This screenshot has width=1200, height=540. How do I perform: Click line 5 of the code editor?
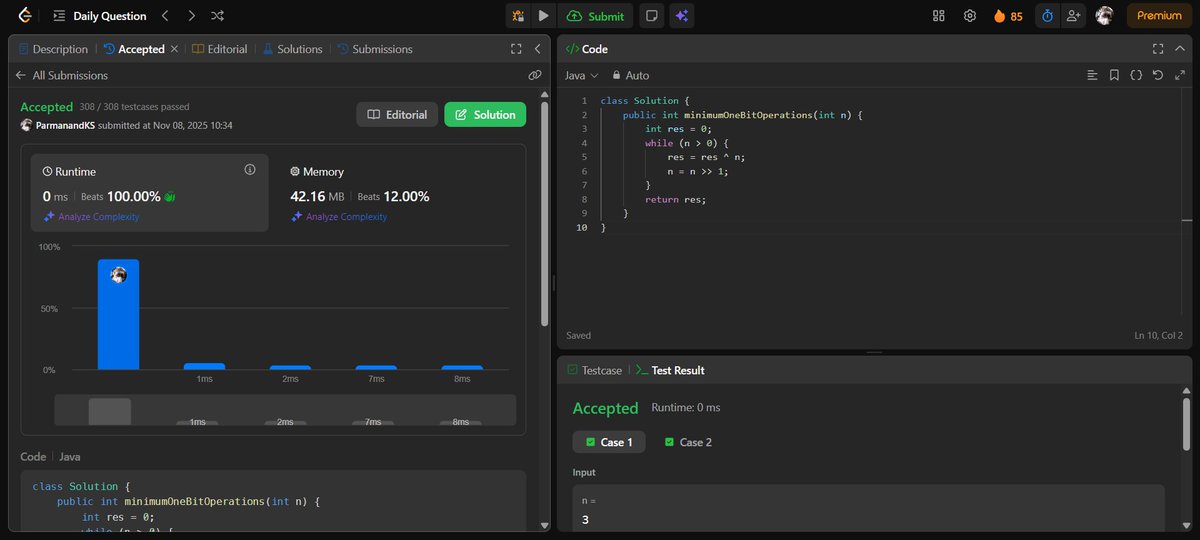pos(708,157)
